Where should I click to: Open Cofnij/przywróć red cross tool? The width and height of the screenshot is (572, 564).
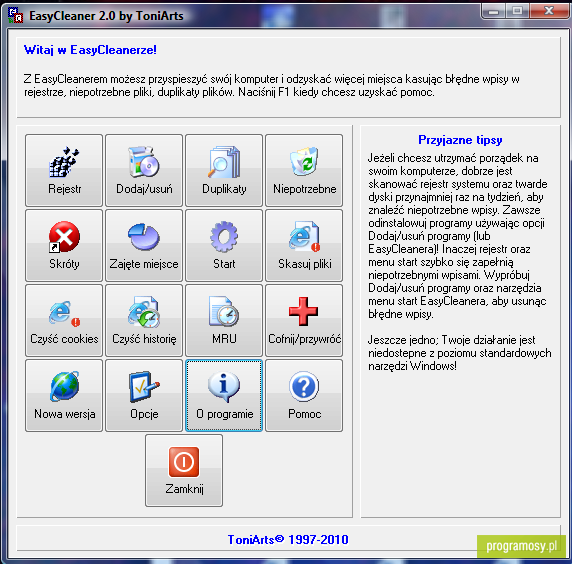tap(304, 320)
